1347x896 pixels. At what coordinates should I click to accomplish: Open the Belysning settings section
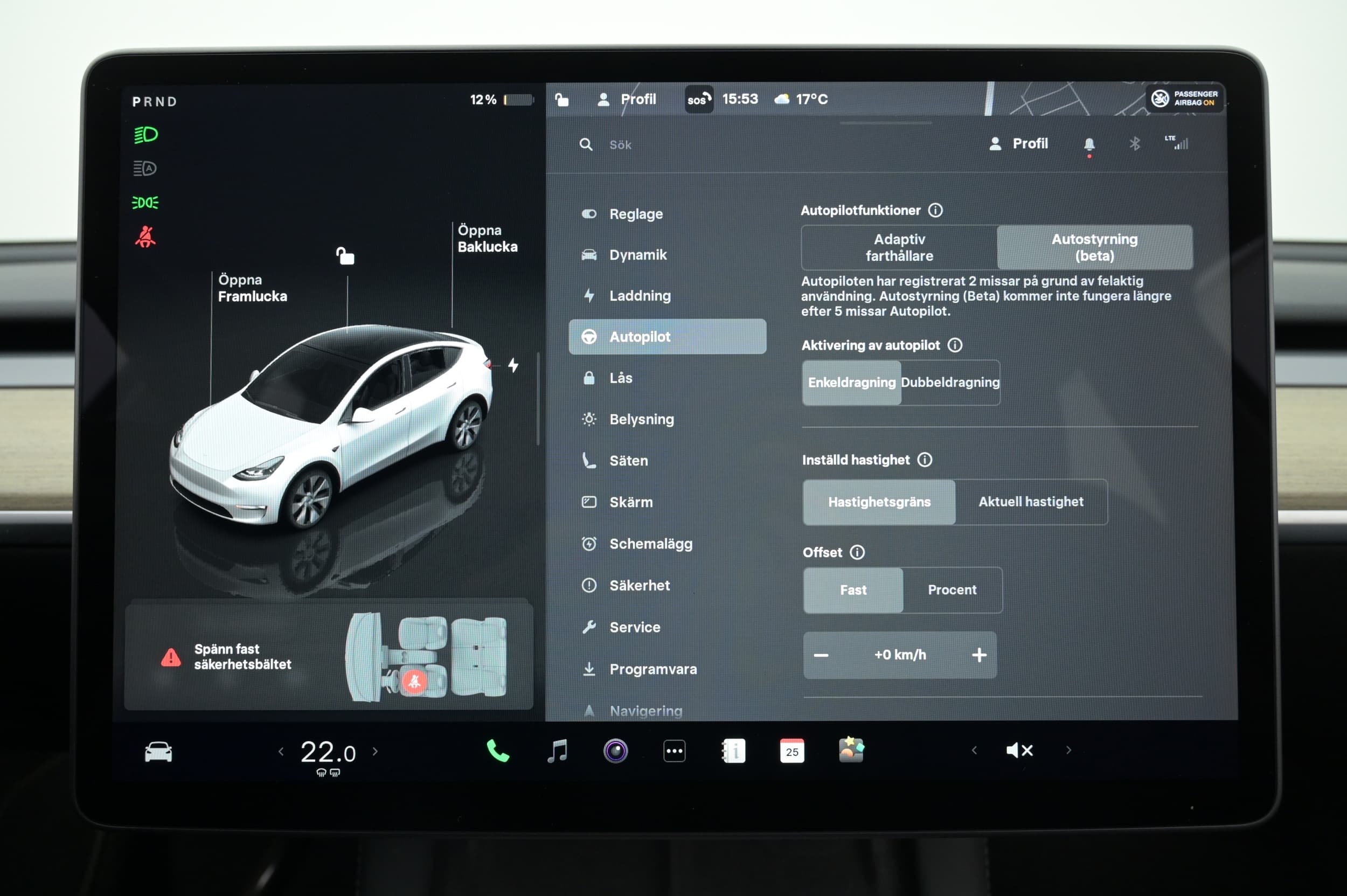click(667, 419)
